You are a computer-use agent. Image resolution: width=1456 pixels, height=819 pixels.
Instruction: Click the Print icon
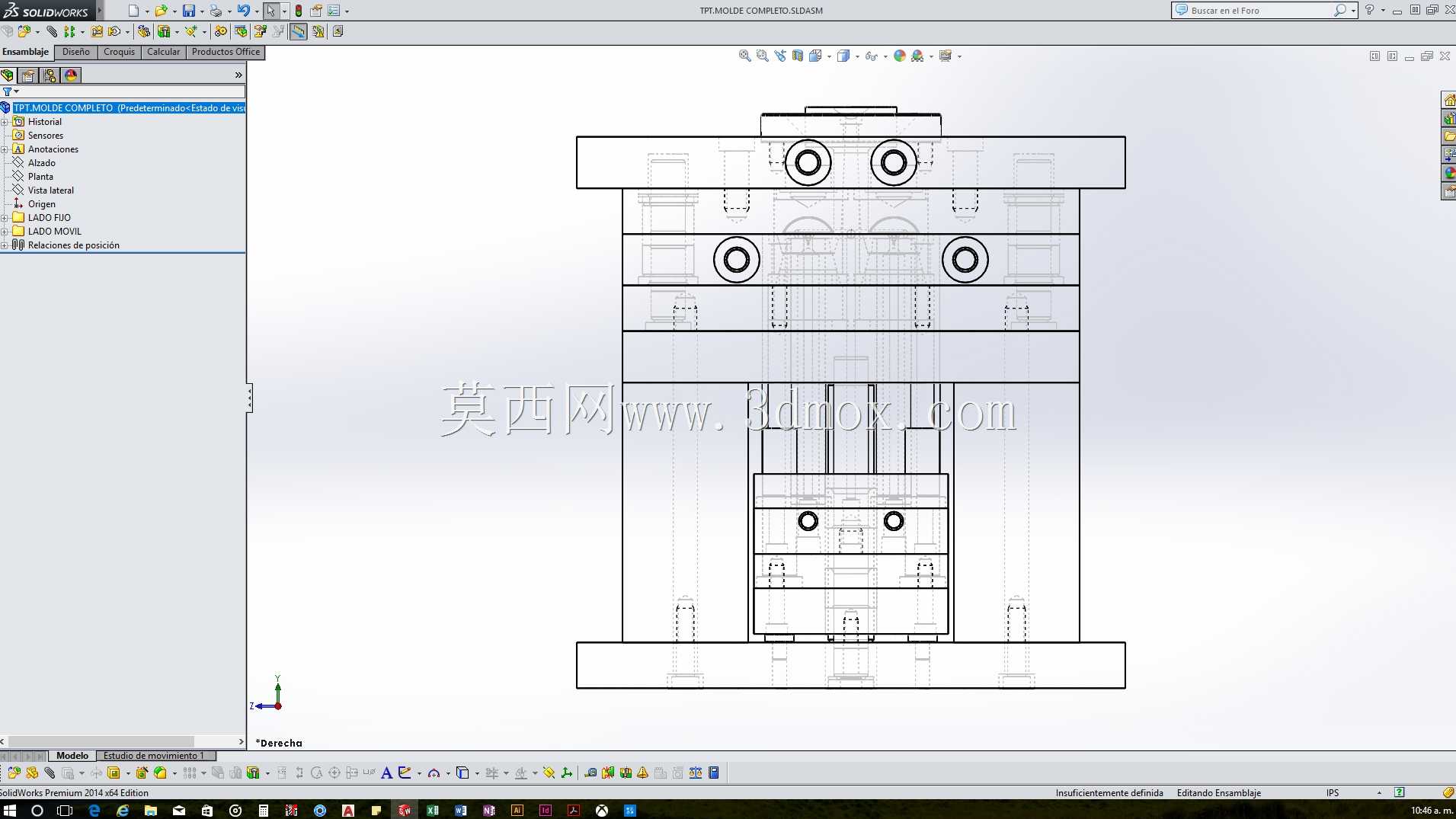coord(216,11)
